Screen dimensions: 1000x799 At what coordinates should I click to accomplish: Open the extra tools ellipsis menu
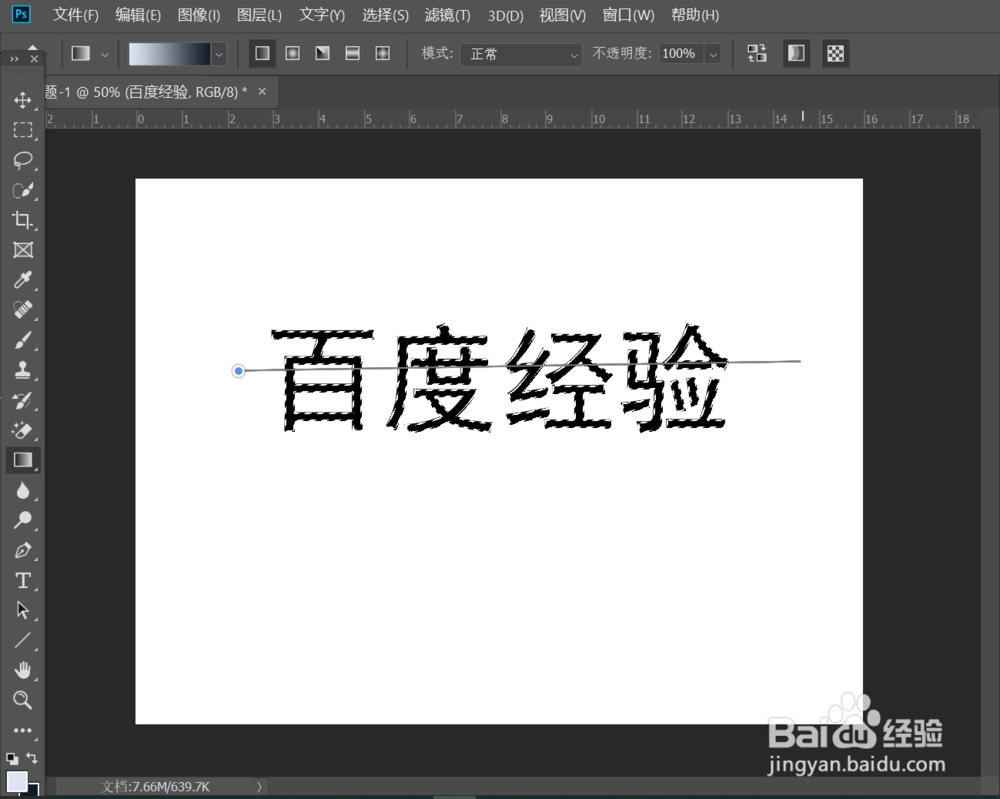(23, 730)
